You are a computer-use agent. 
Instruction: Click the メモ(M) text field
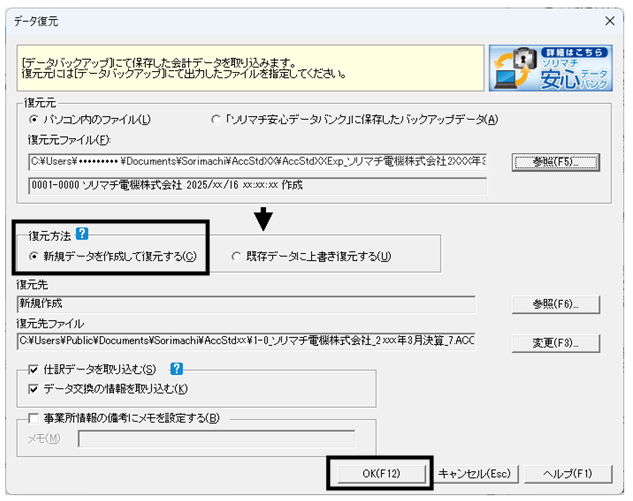point(217,439)
